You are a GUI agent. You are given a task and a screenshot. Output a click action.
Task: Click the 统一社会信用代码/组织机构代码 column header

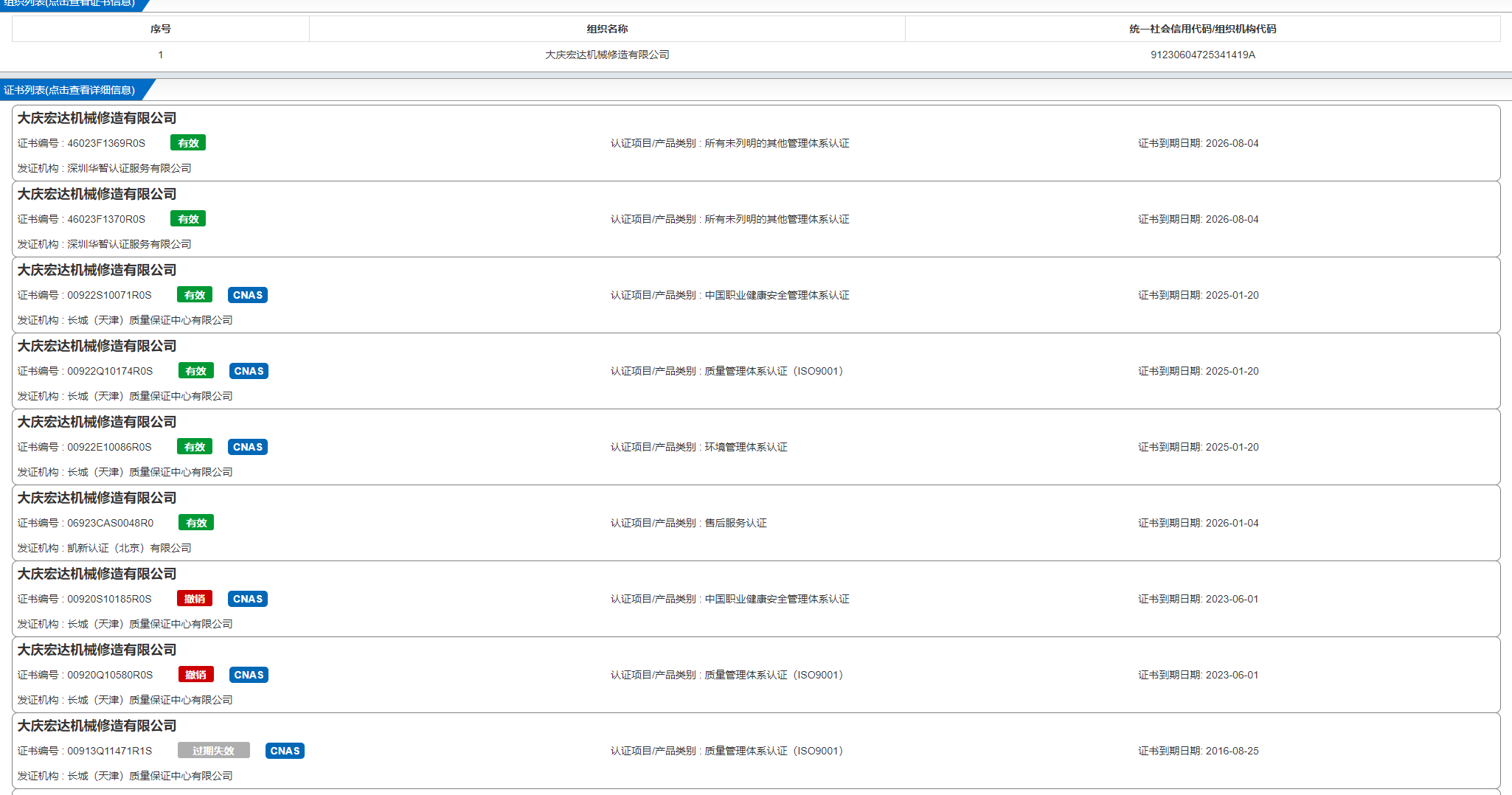click(1202, 29)
